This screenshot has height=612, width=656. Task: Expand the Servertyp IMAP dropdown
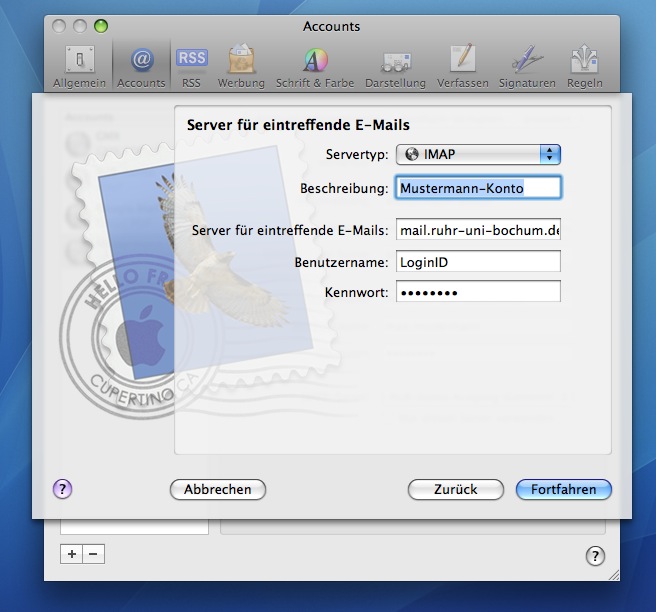click(x=478, y=154)
